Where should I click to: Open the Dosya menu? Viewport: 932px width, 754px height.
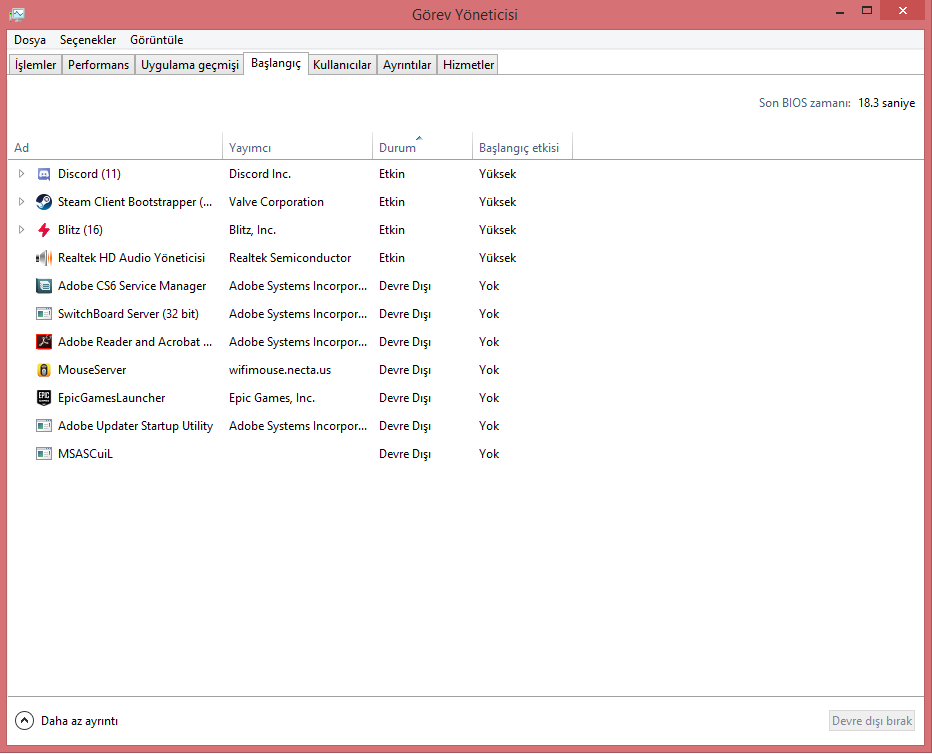[x=30, y=40]
